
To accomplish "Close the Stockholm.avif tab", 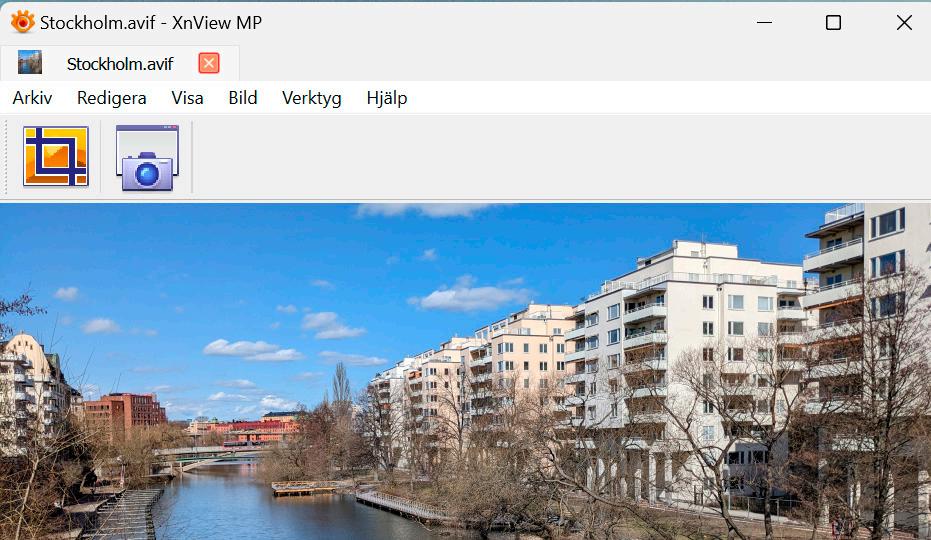I will point(209,63).
